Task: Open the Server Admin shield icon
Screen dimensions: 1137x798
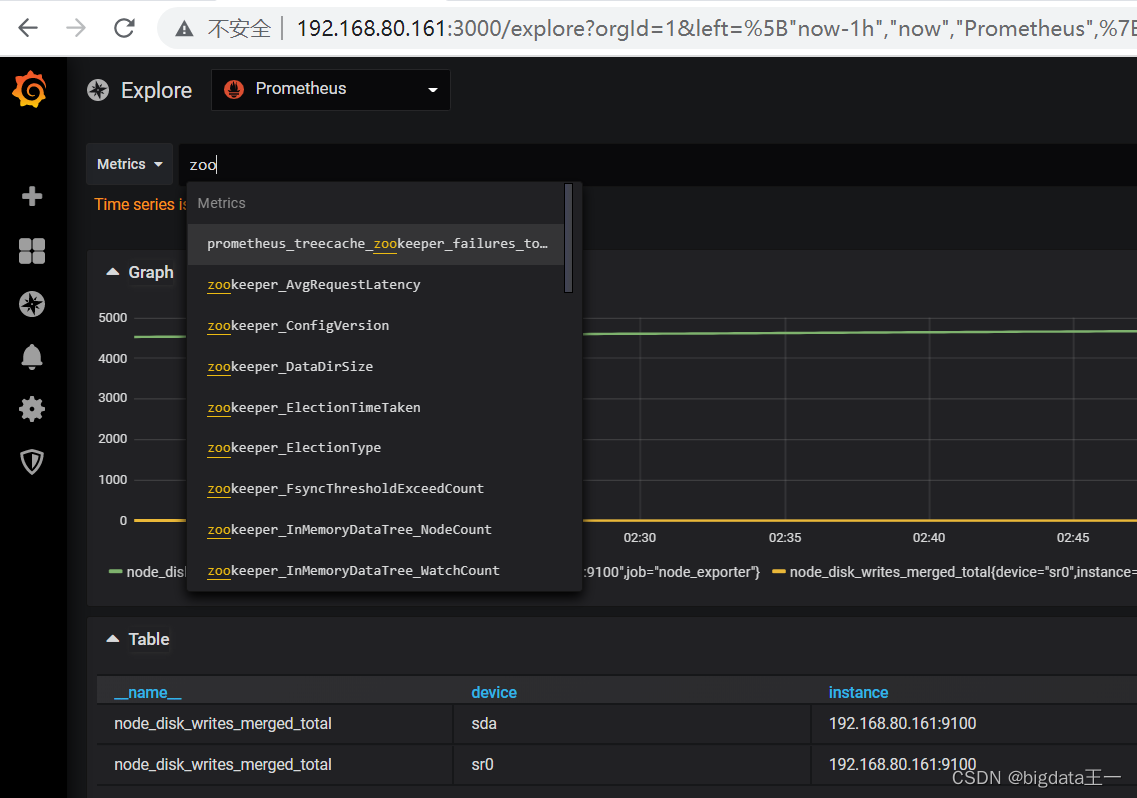Action: [32, 461]
